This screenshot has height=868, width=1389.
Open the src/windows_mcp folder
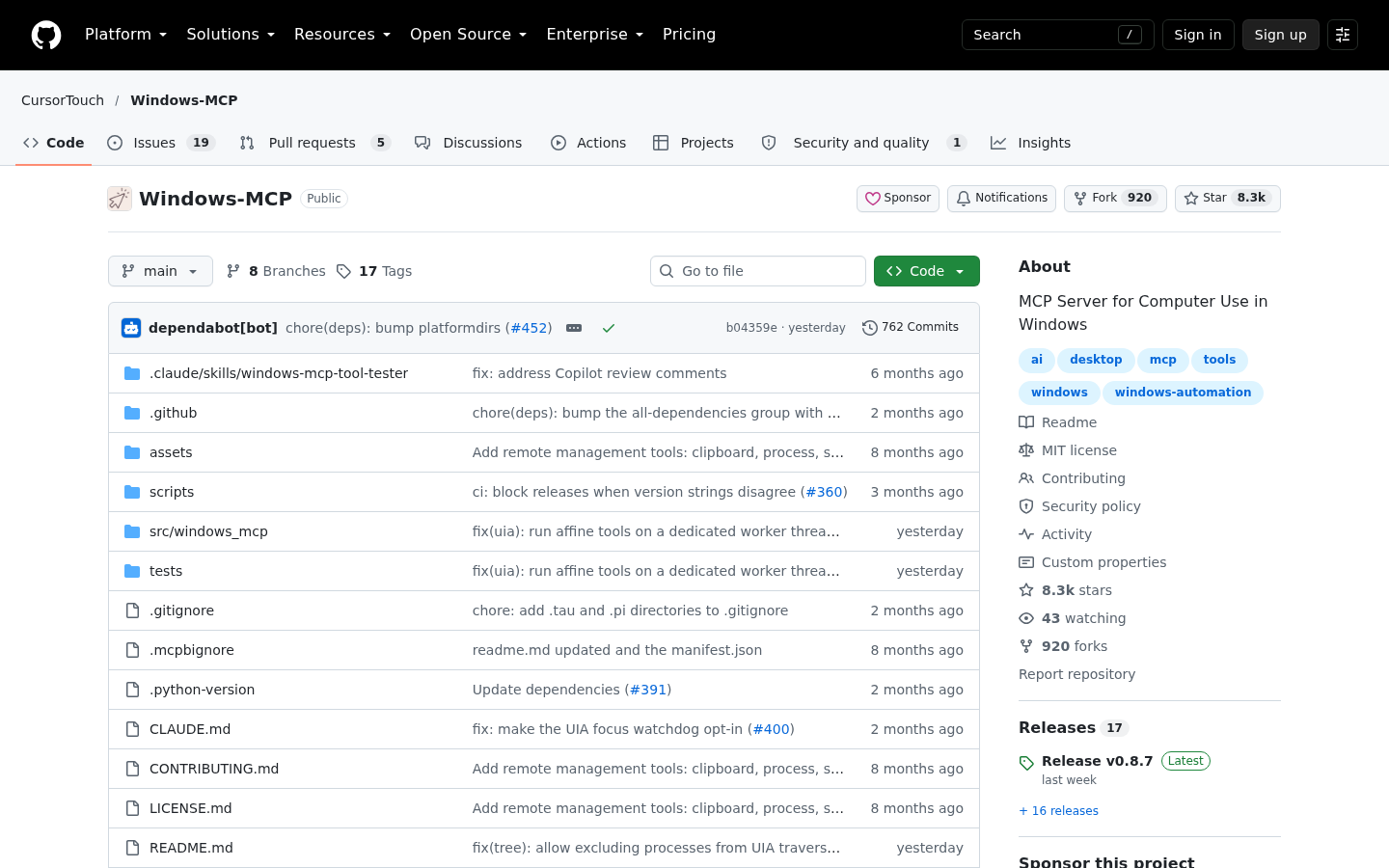click(208, 531)
